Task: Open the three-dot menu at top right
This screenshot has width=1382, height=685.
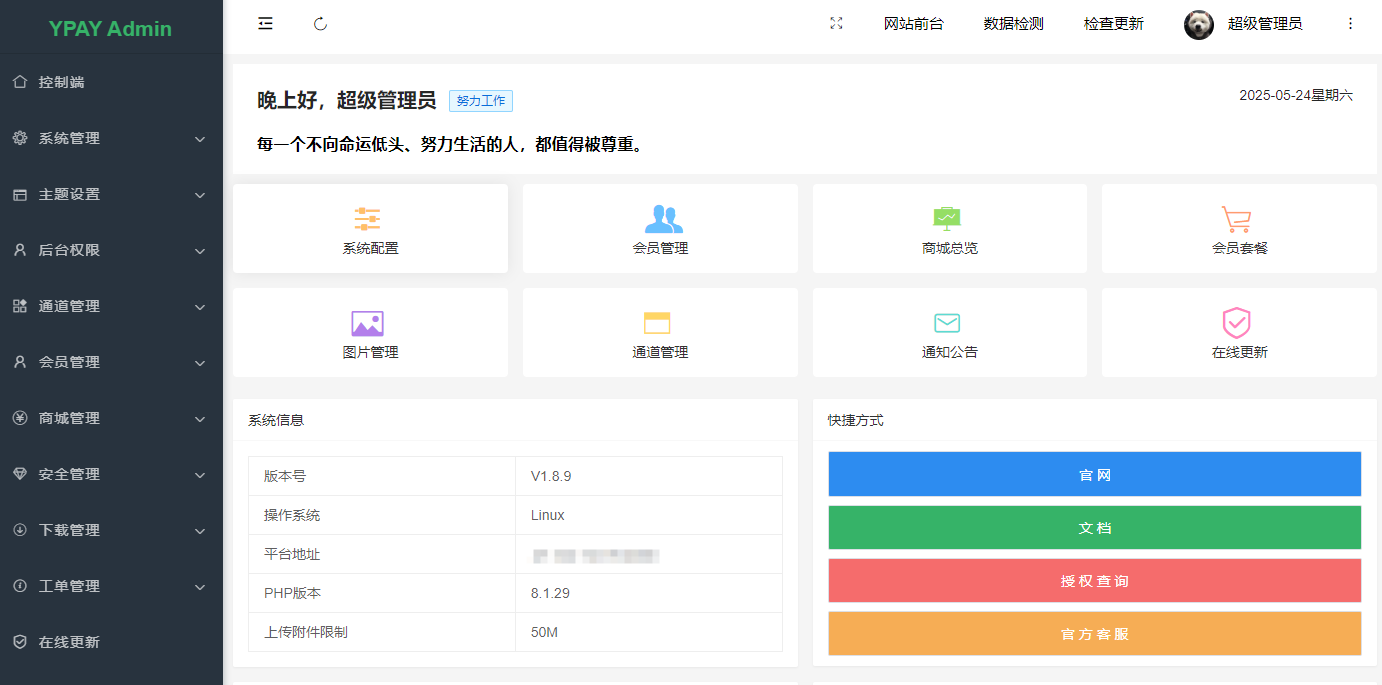Action: coord(1349,23)
